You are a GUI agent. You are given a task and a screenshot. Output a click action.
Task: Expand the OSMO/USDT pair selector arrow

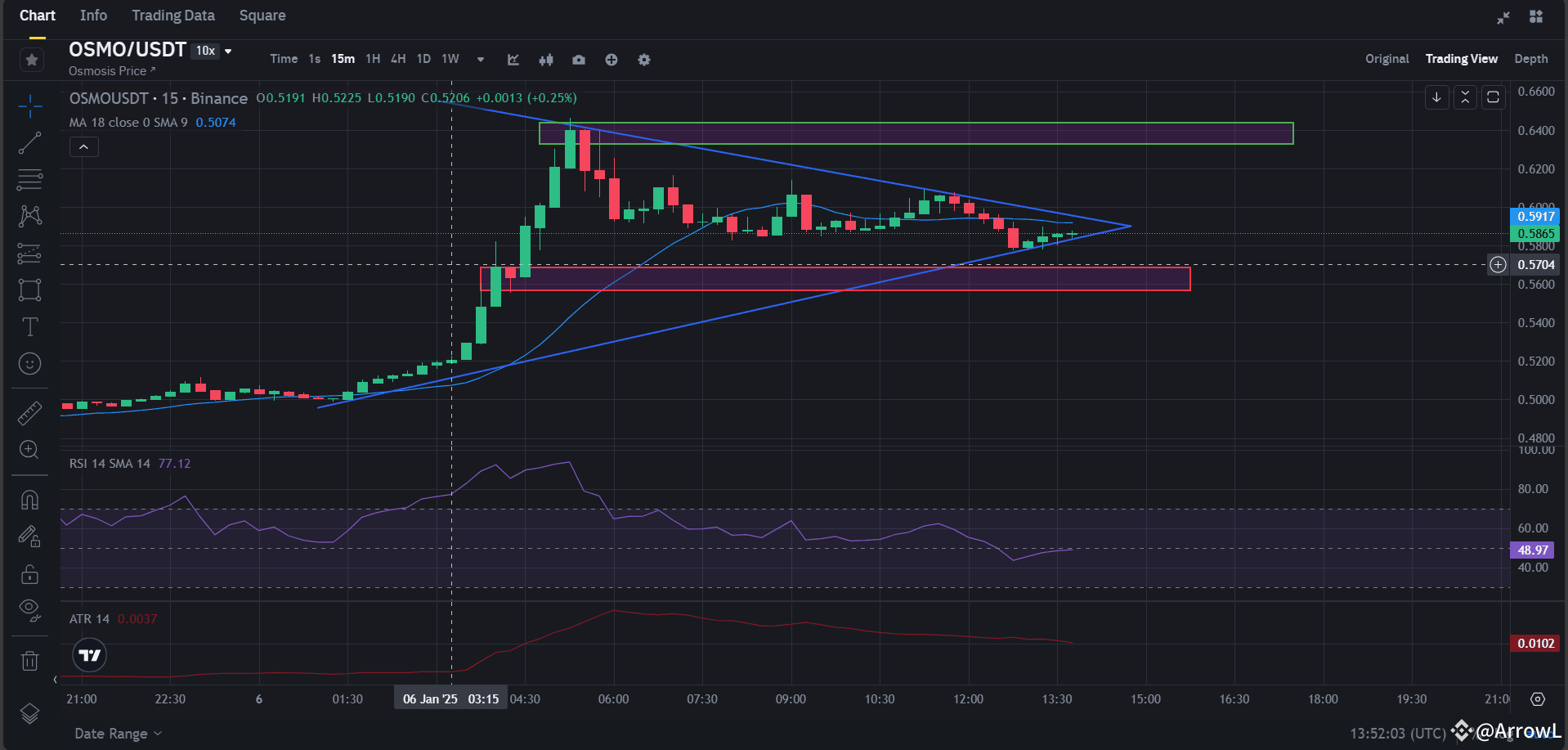tap(228, 51)
